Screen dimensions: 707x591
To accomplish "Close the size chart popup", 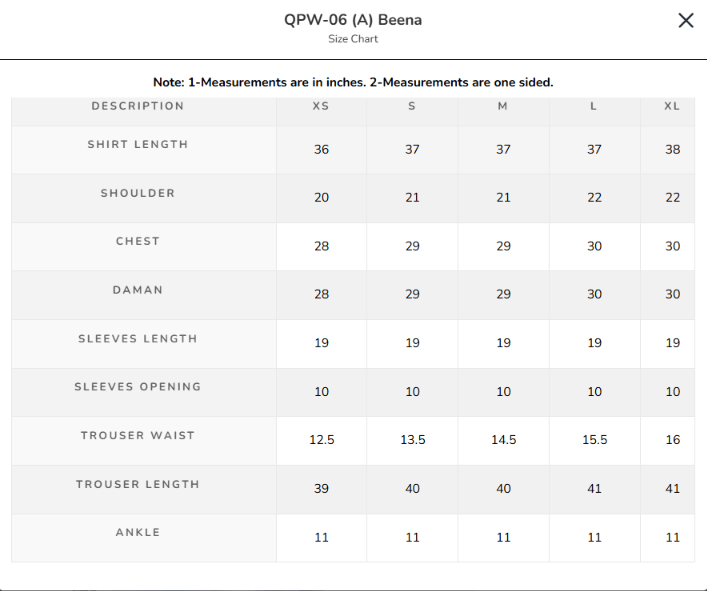I will pyautogui.click(x=686, y=20).
